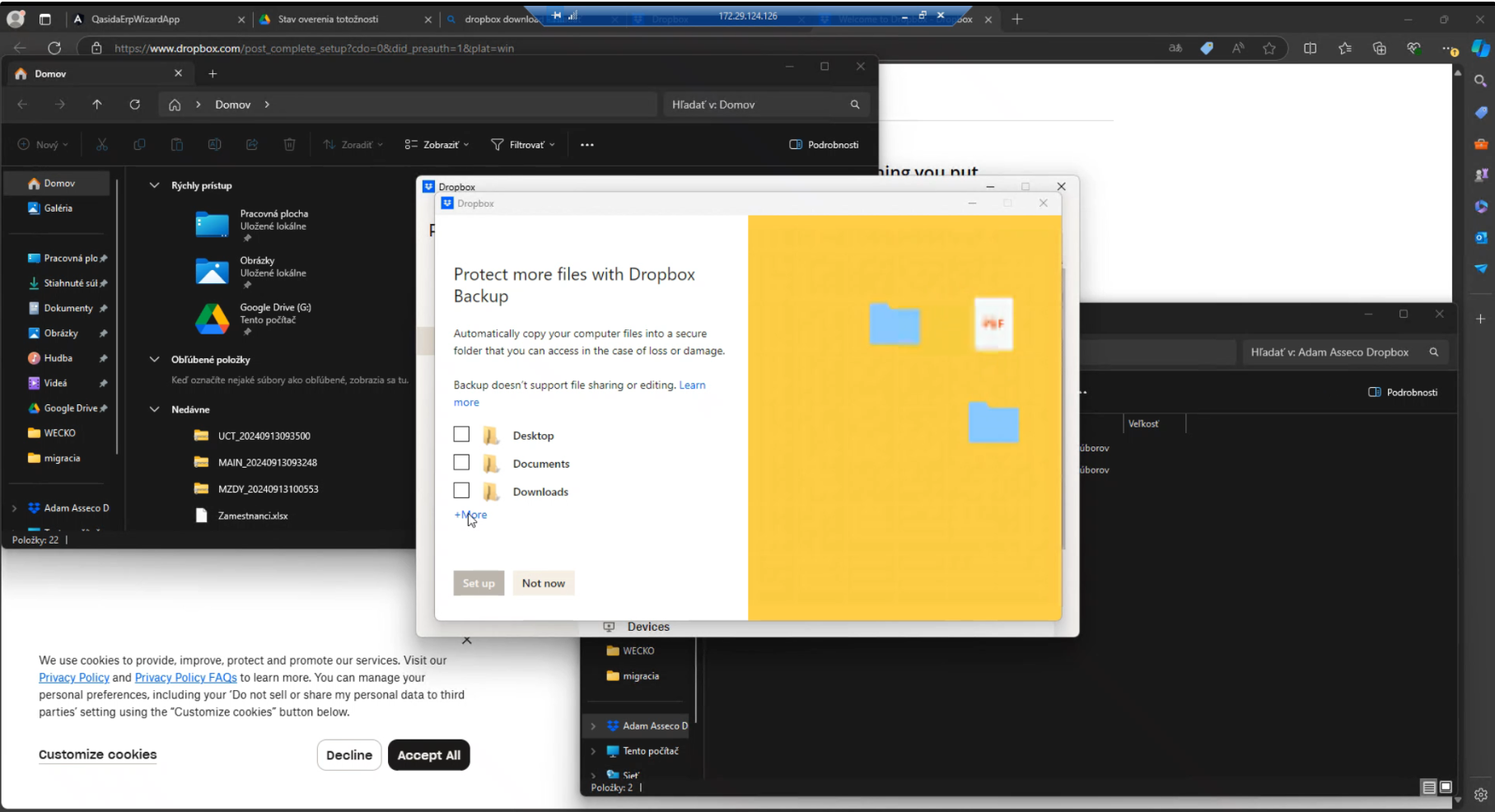The image size is (1495, 812).
Task: Open the Privacy Policy FAQs link
Action: point(186,677)
